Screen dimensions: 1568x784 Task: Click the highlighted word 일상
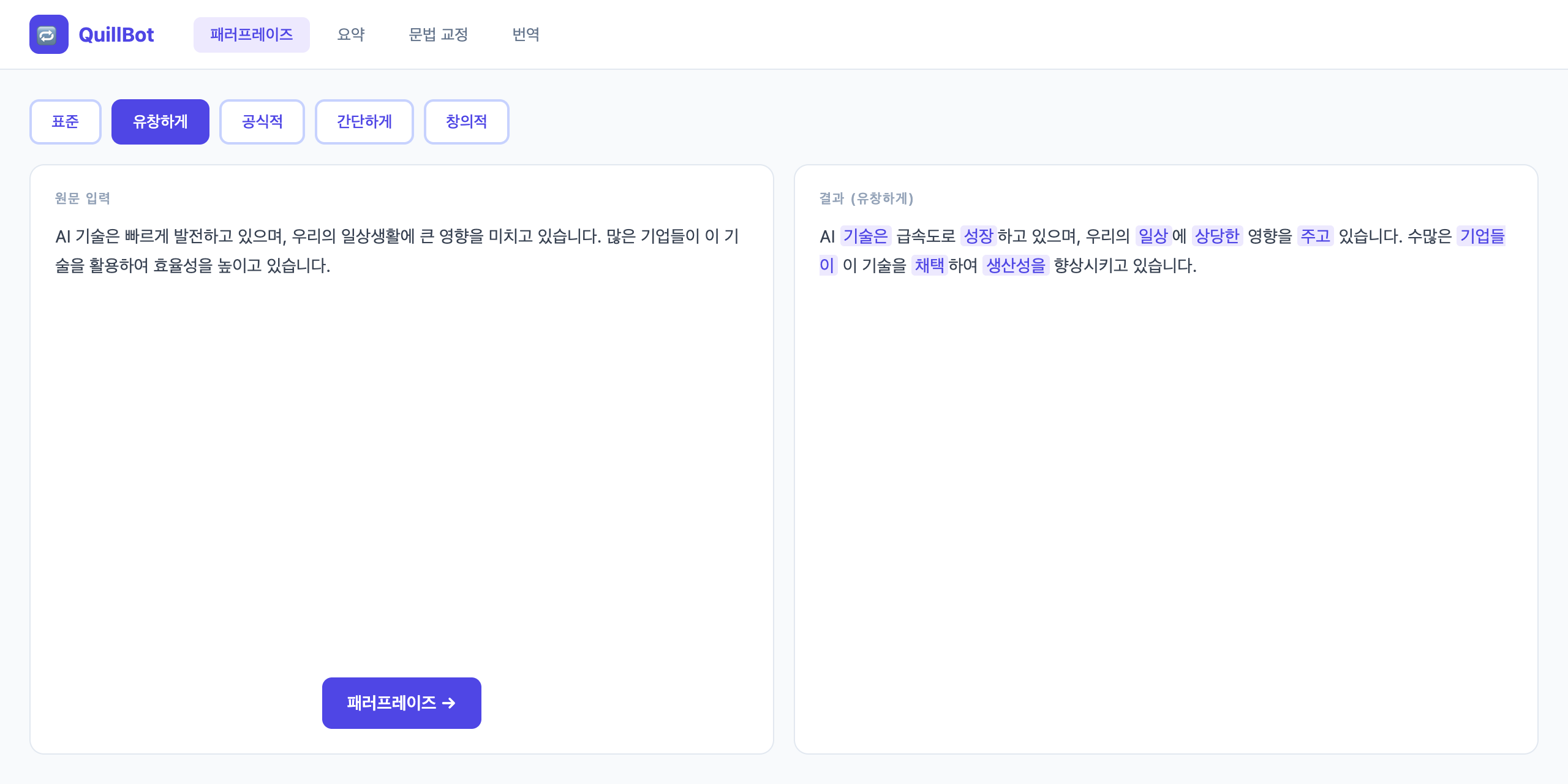pyautogui.click(x=1153, y=236)
